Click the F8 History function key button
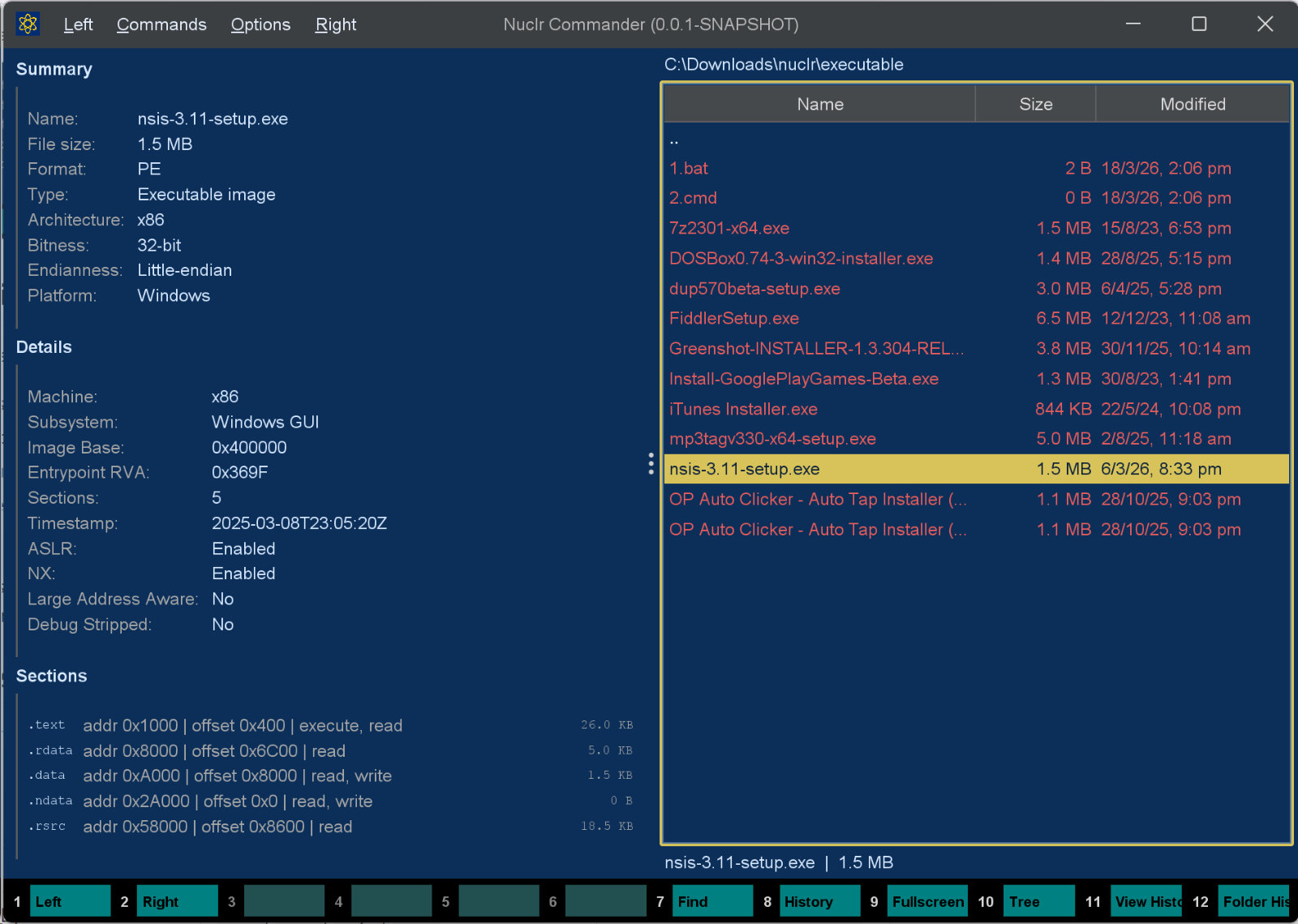 tap(819, 901)
